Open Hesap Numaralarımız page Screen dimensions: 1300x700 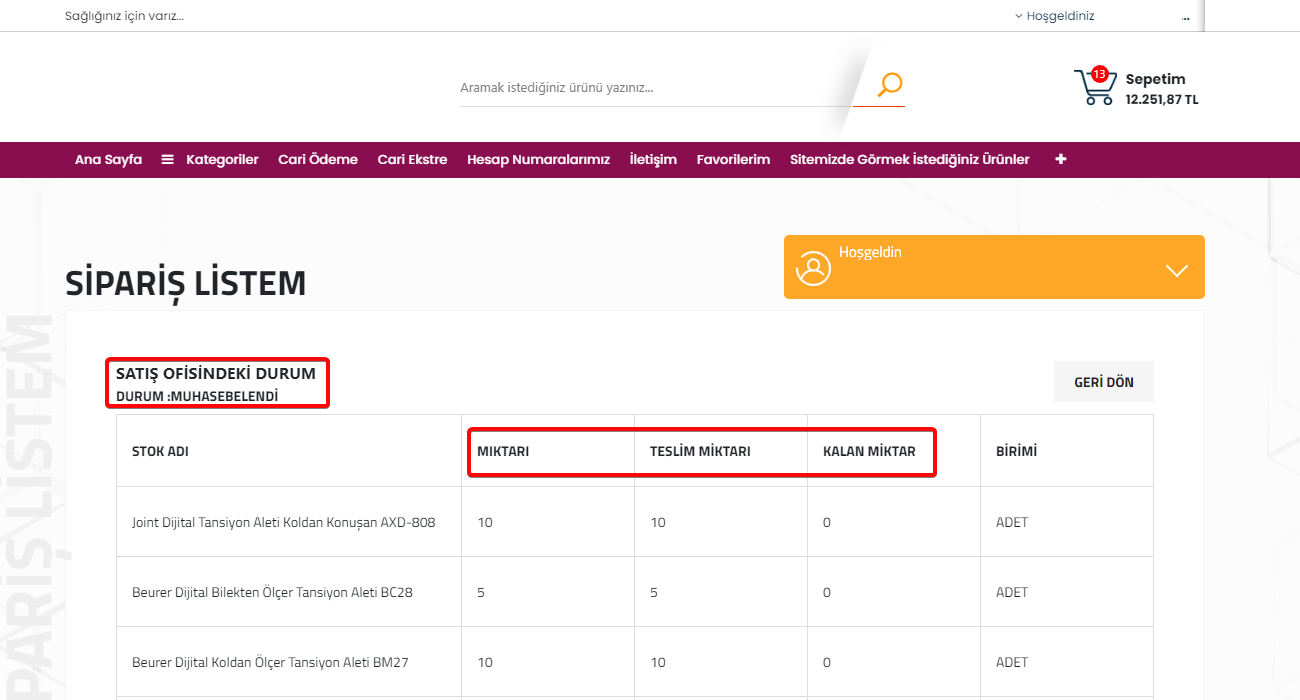click(538, 159)
